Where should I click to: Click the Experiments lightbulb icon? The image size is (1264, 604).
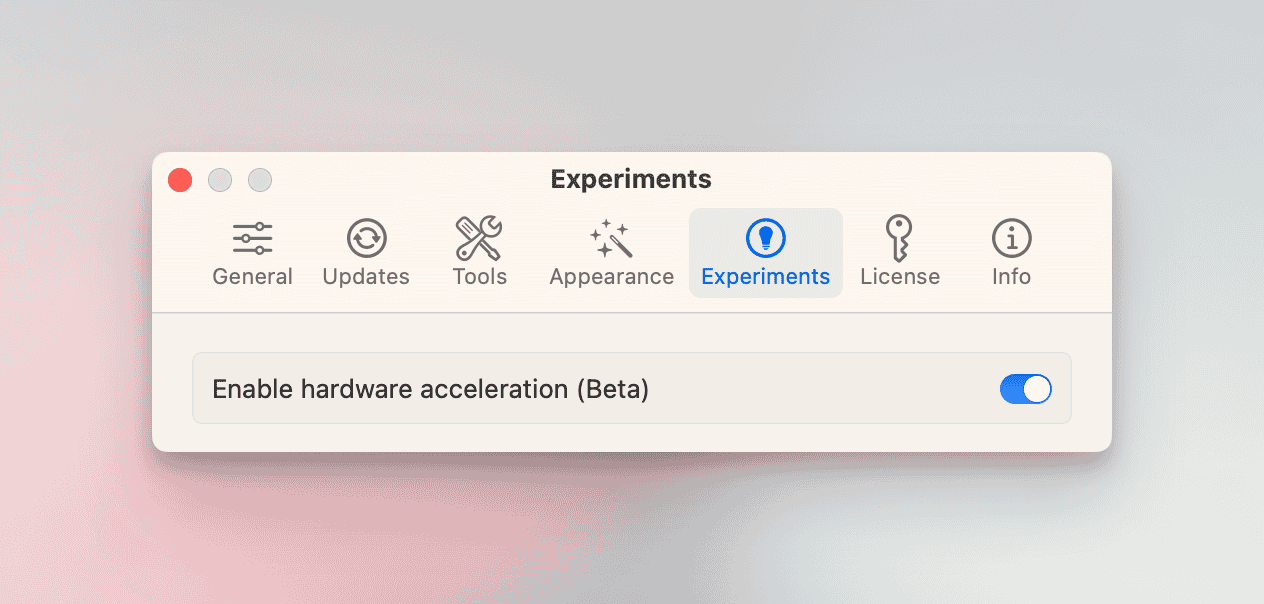(x=766, y=238)
